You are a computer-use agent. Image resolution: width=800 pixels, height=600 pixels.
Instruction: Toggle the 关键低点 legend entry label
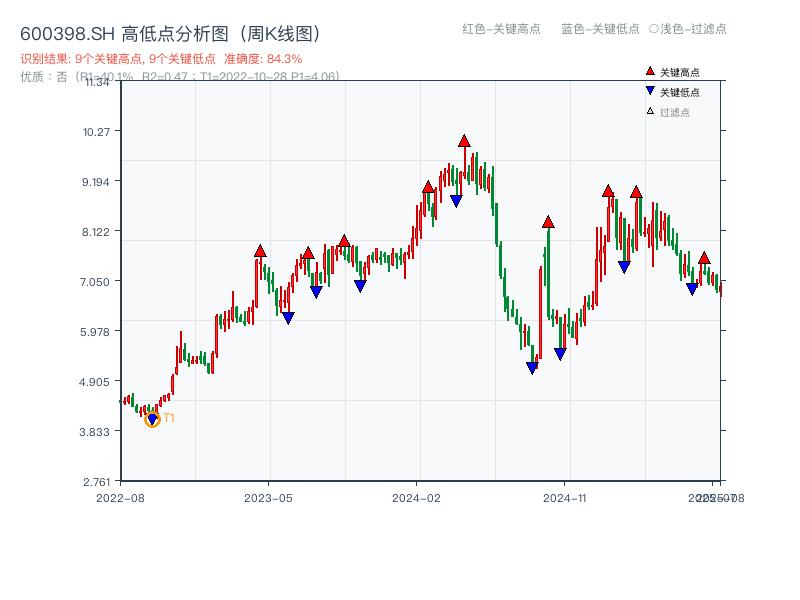[680, 92]
